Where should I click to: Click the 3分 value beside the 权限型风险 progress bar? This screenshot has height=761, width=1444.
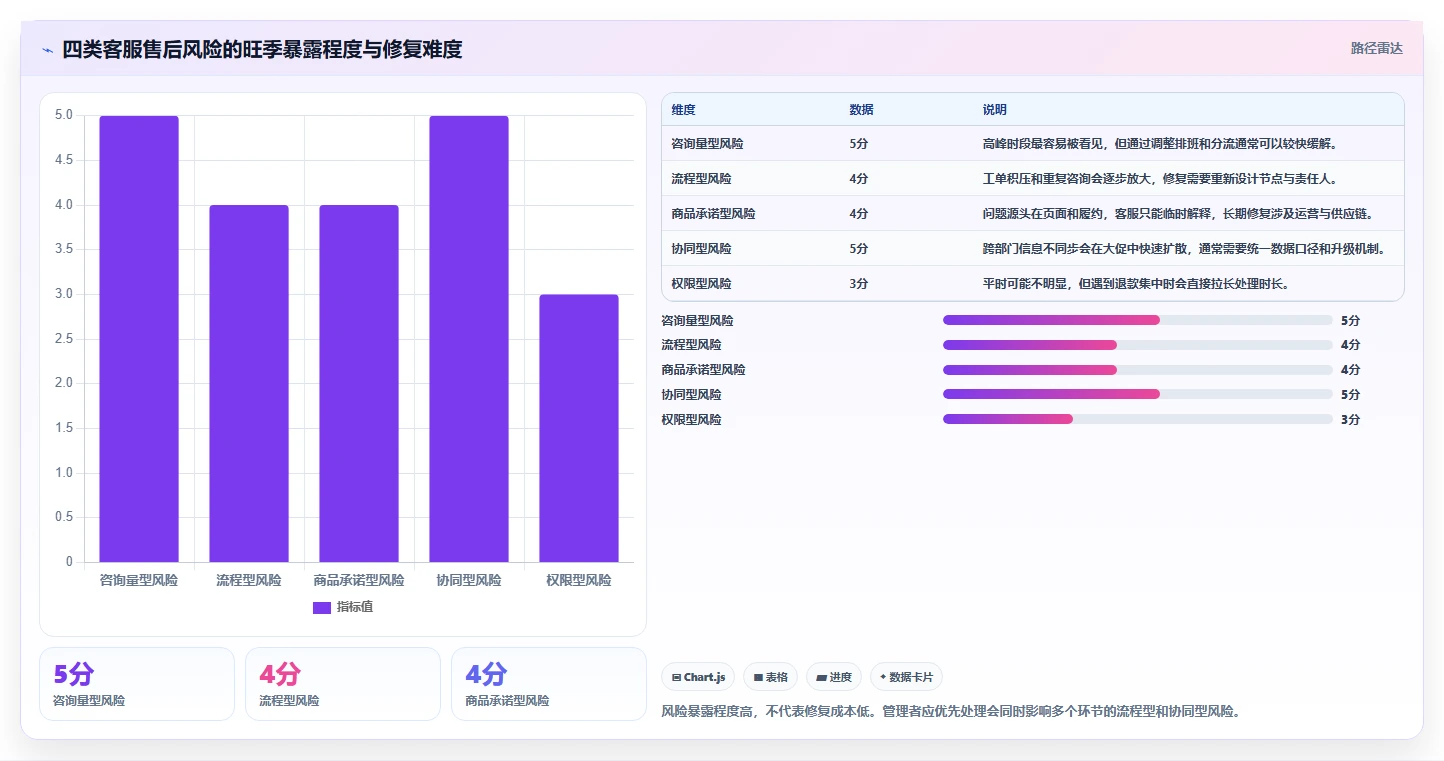[1350, 419]
